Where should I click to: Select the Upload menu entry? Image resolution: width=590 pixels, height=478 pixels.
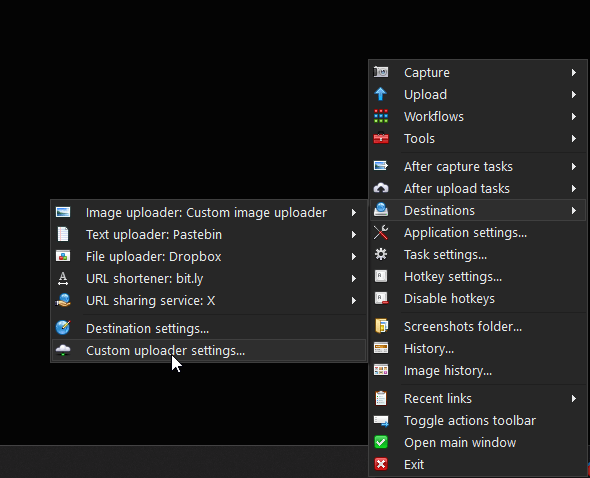(478, 94)
